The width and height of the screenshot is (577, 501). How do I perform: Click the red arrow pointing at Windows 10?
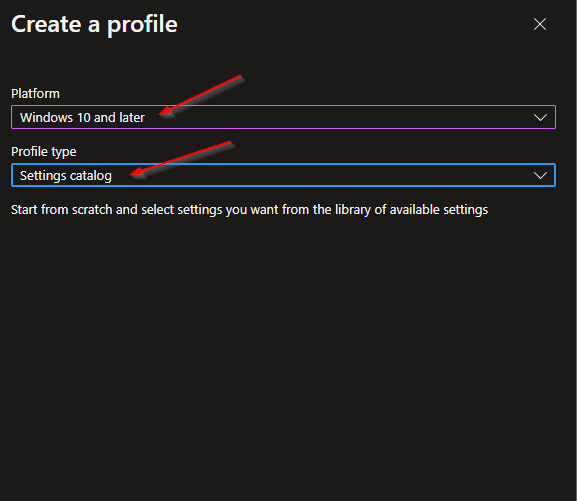202,95
